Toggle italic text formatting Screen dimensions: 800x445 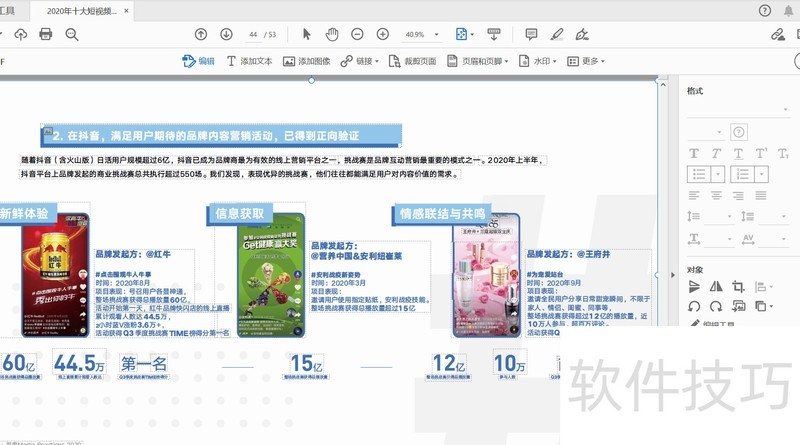coord(716,154)
